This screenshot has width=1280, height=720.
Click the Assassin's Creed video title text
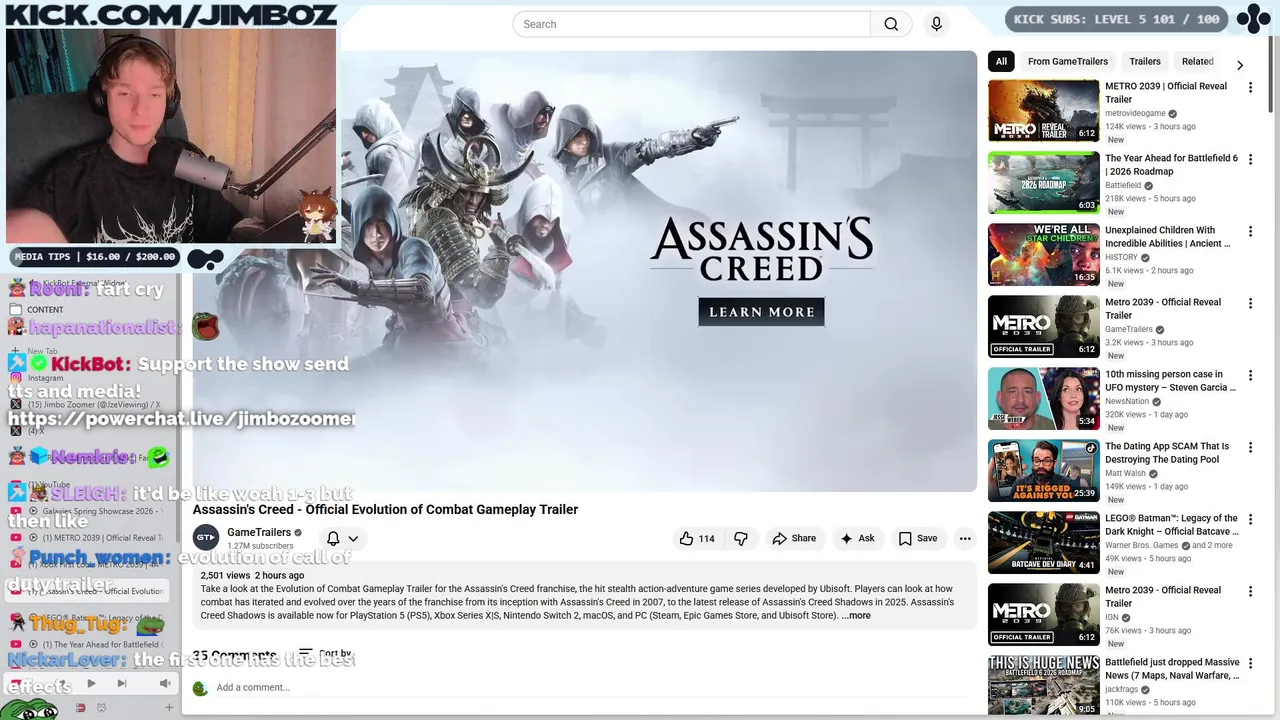pyautogui.click(x=385, y=510)
